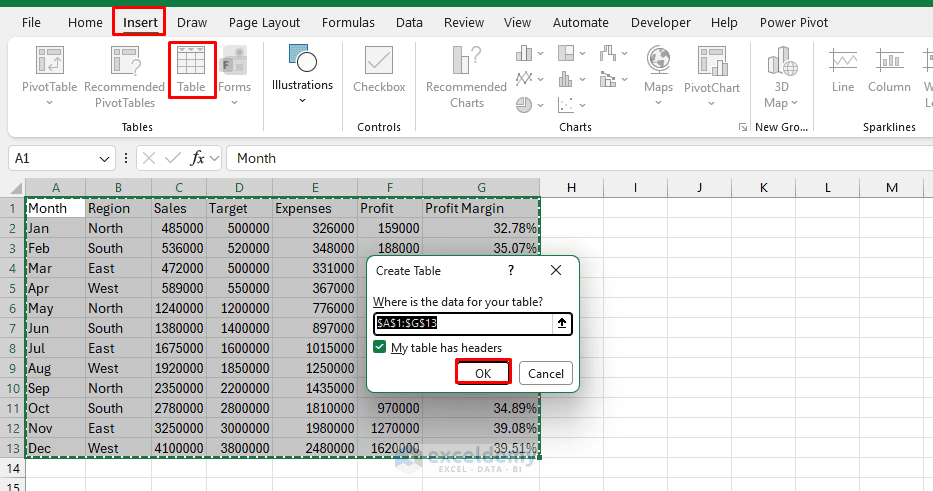Open Insert Statistic Chart menu
This screenshot has width=933, height=491.
(x=571, y=79)
